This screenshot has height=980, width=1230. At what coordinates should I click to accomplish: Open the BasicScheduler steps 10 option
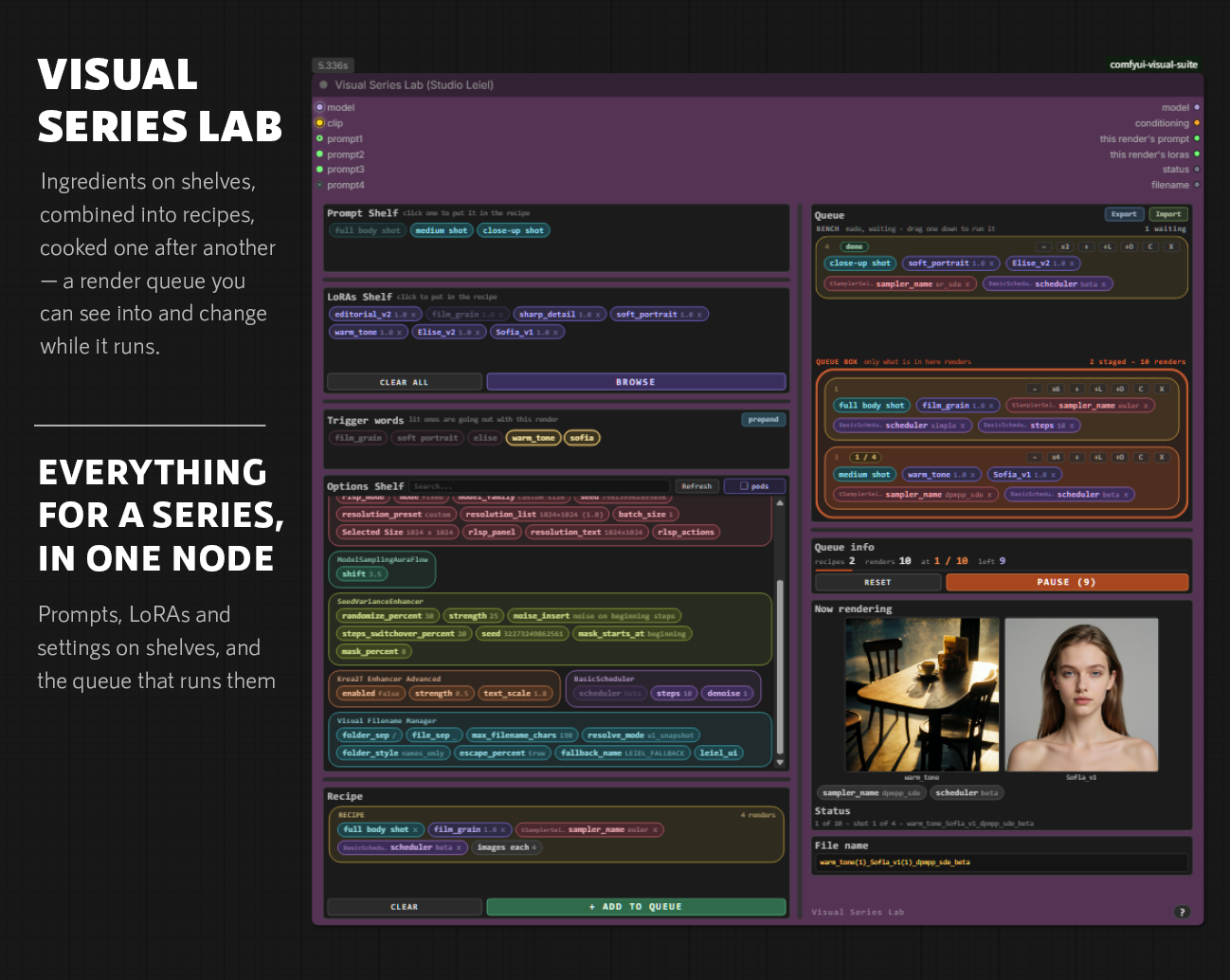click(x=675, y=693)
